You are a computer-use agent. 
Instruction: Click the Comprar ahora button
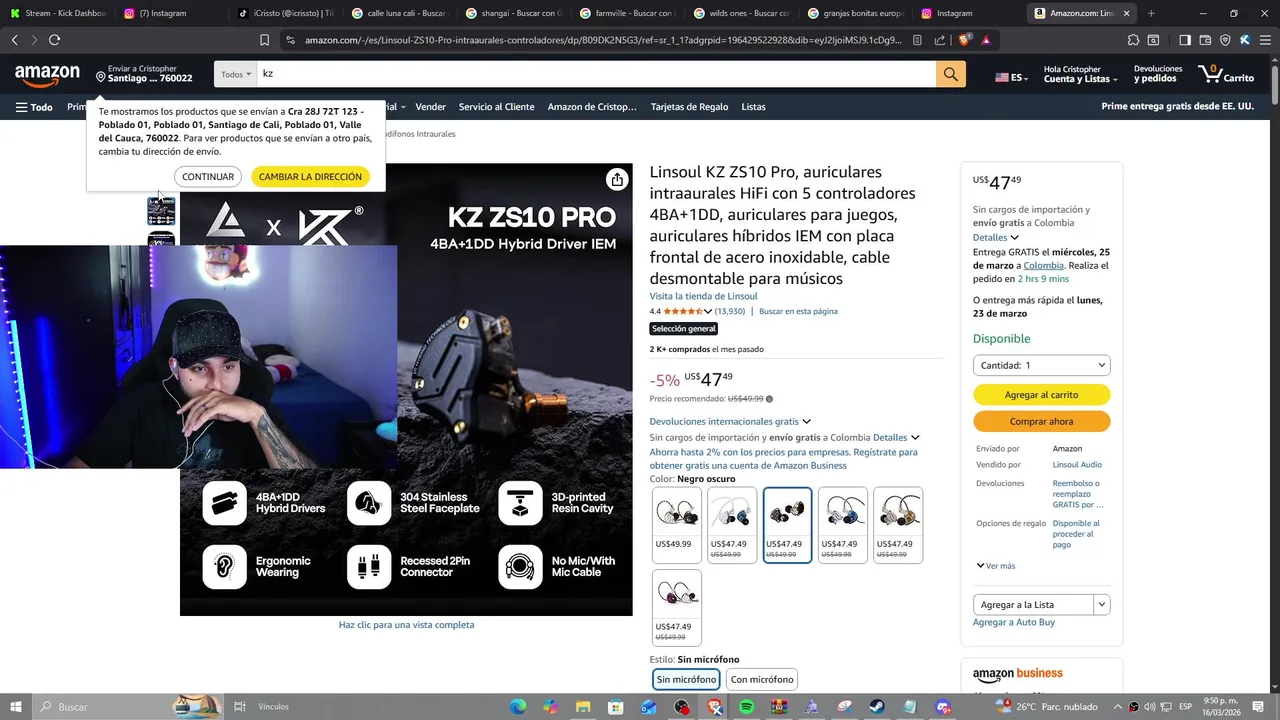[1041, 422]
